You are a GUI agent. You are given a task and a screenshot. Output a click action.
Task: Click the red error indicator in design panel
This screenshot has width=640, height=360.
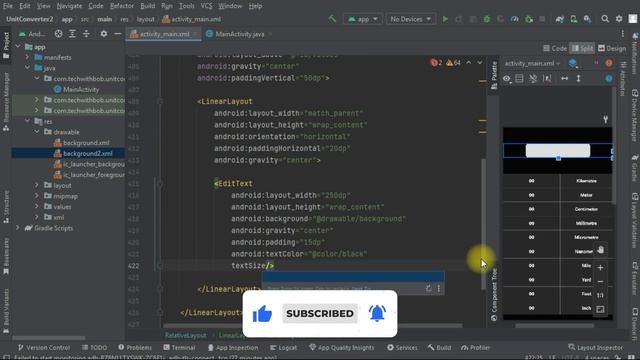pos(609,63)
